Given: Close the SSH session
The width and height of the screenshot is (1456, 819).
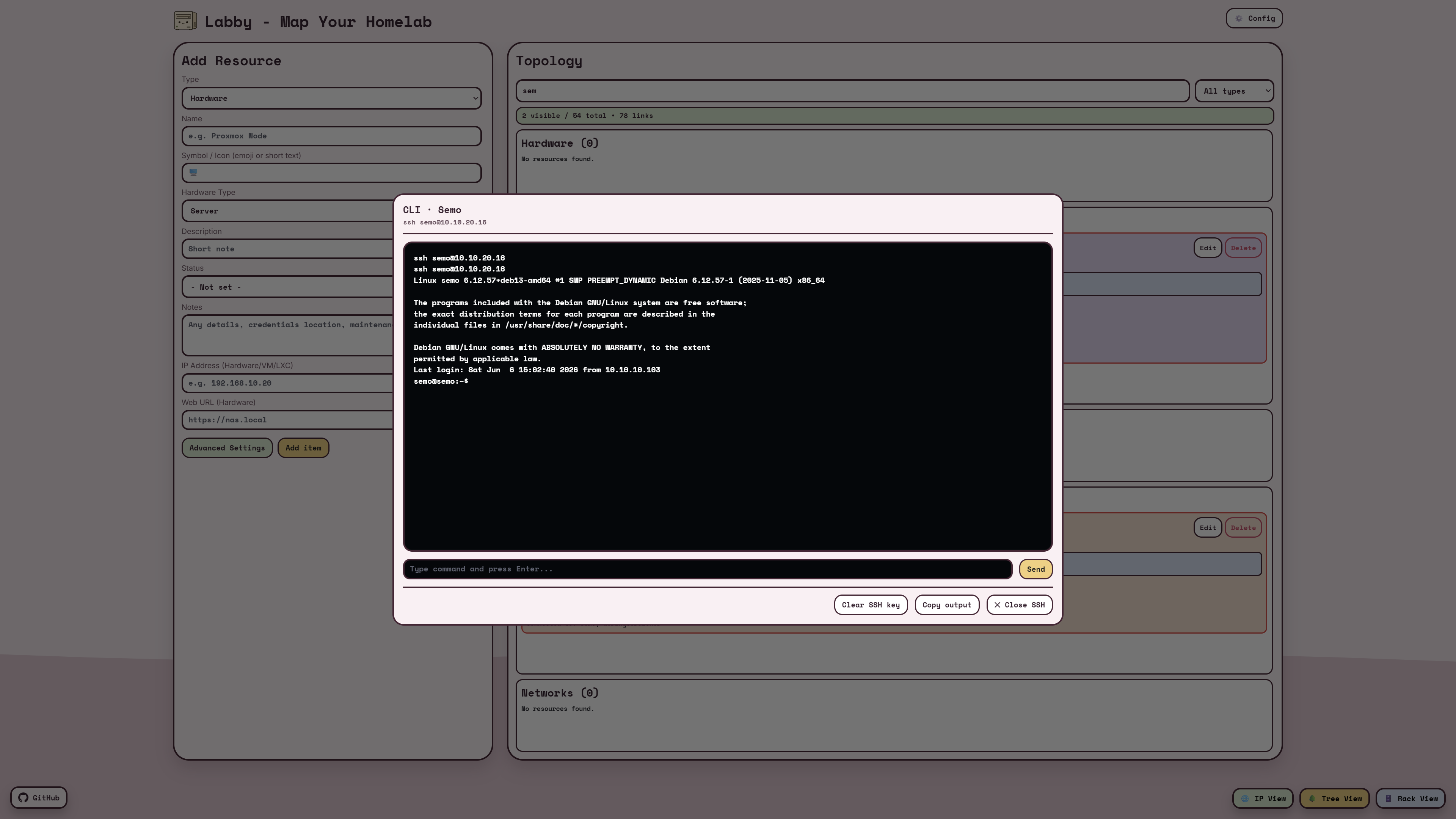Looking at the screenshot, I should pos(1019,604).
